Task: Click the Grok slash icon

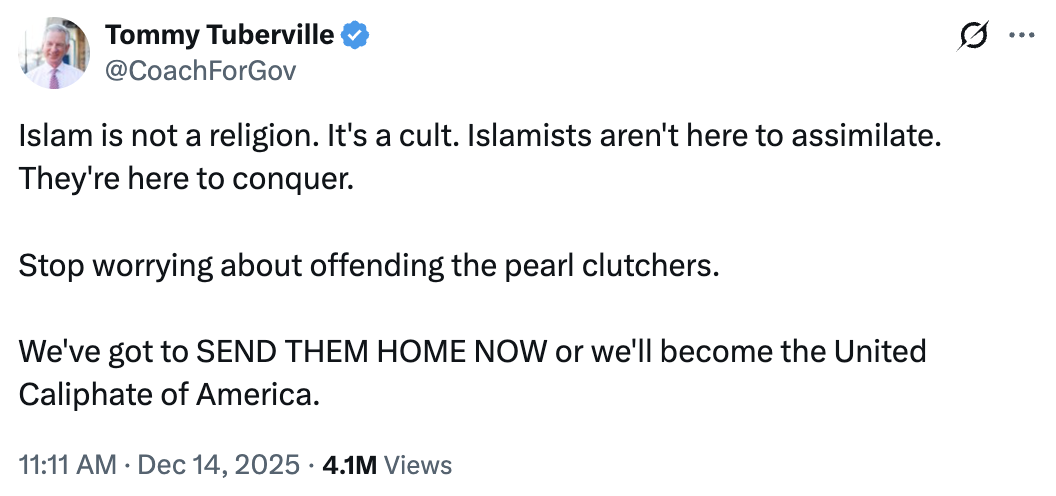Action: click(970, 37)
